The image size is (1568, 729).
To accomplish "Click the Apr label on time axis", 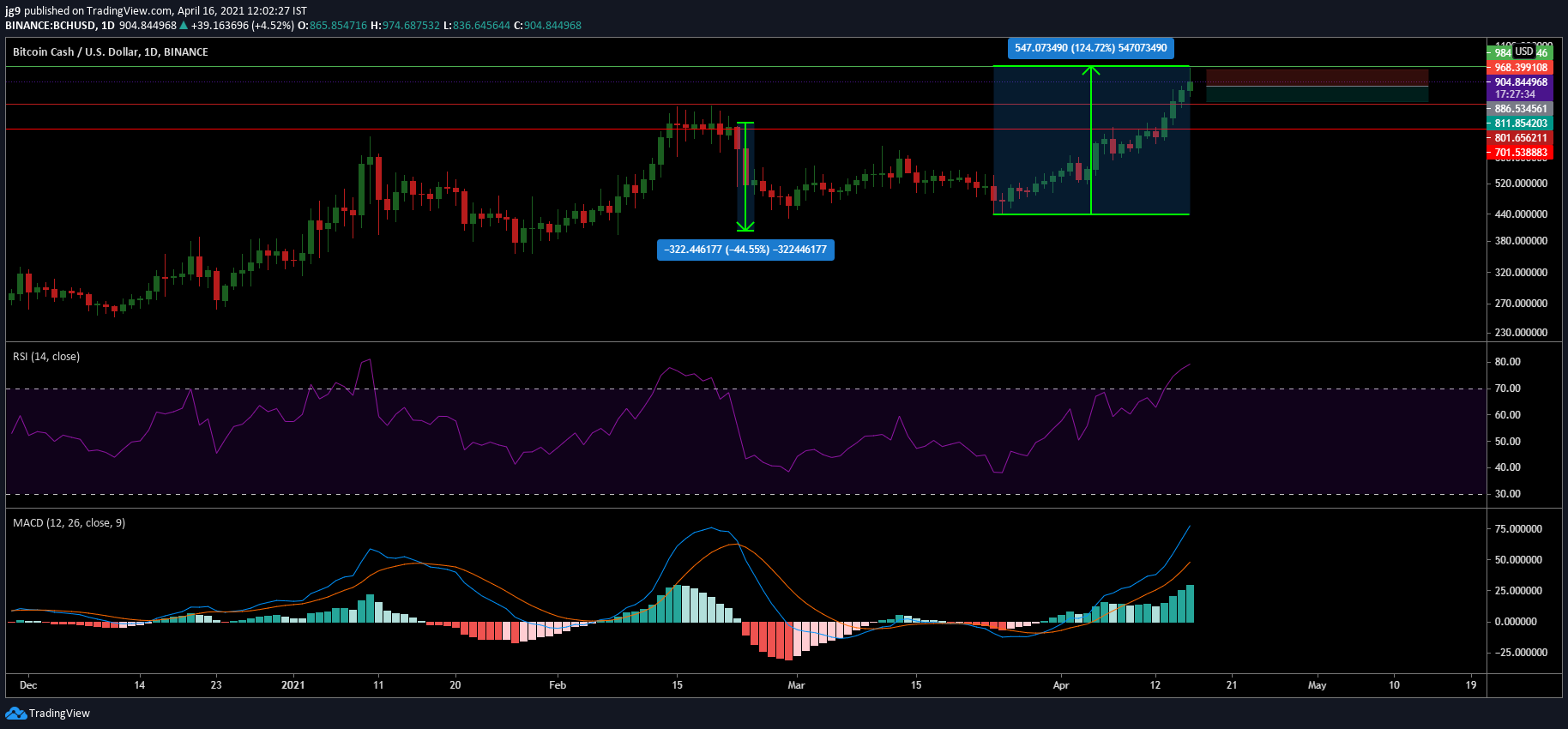I will pos(1061,685).
